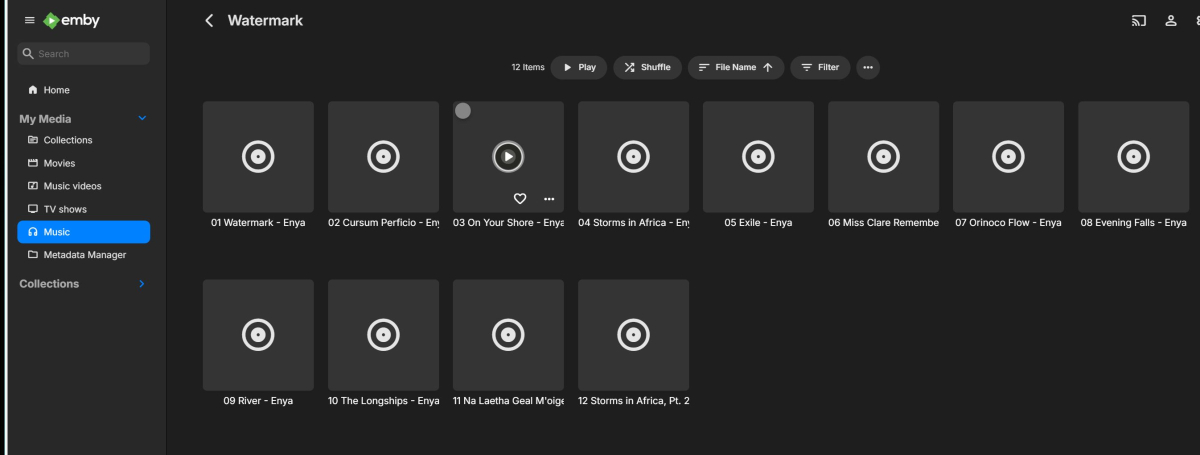Open 11 Na Laetha Geal M'oige thumbnail
The height and width of the screenshot is (455, 1200).
508,335
